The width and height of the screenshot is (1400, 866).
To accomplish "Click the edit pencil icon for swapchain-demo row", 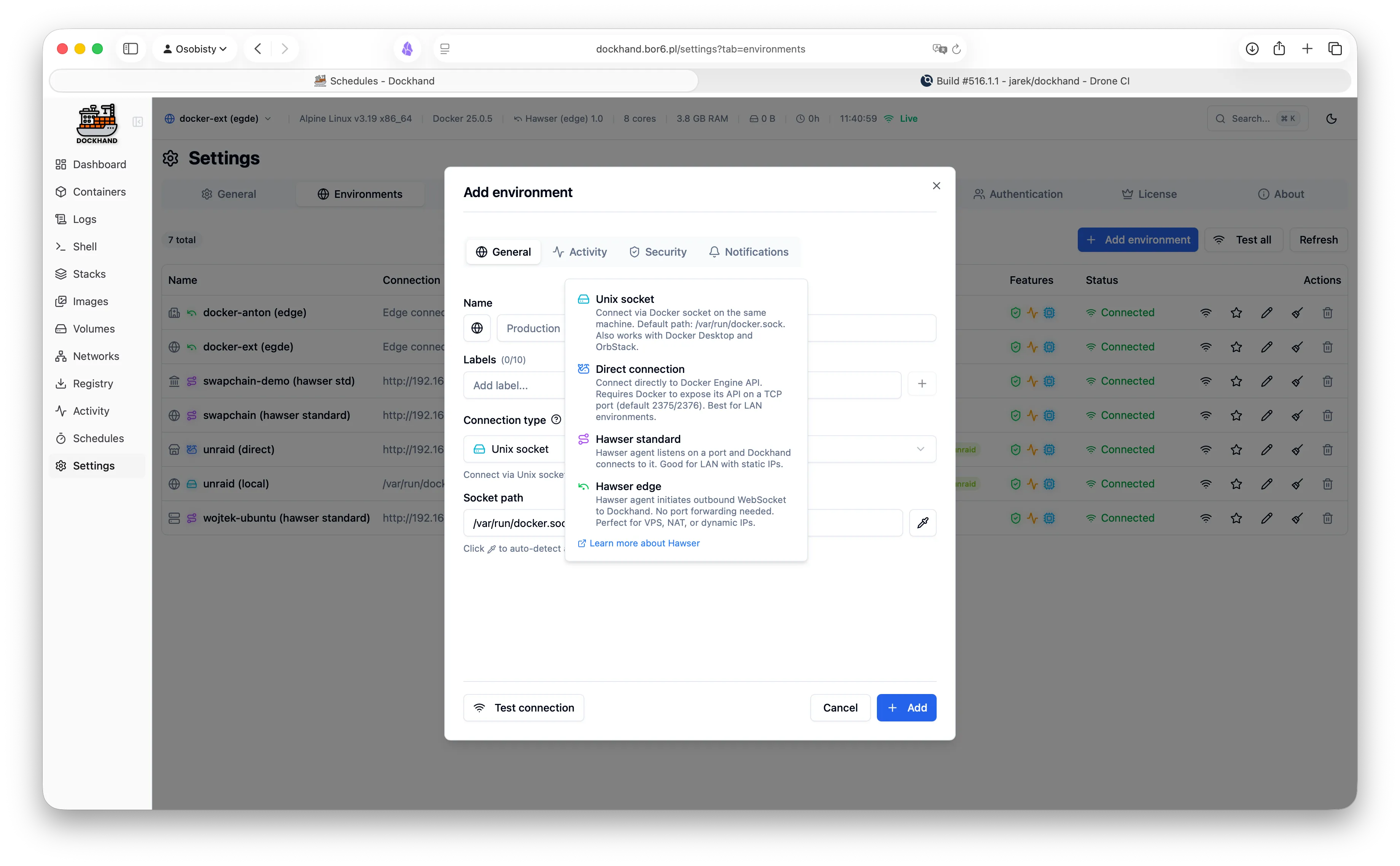I will [x=1266, y=382].
